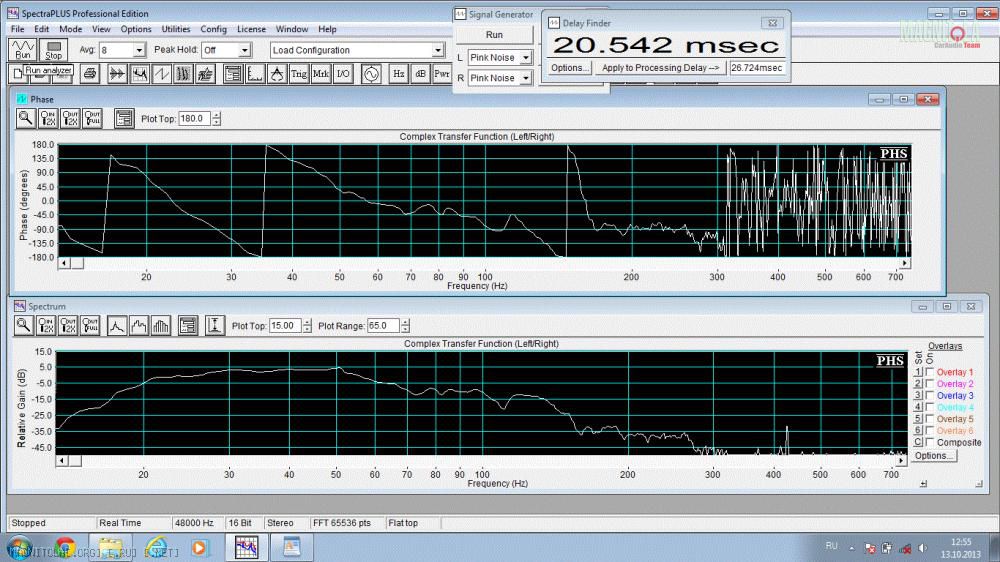Open Phase window properties icon
The image size is (1000, 562).
pos(124,118)
